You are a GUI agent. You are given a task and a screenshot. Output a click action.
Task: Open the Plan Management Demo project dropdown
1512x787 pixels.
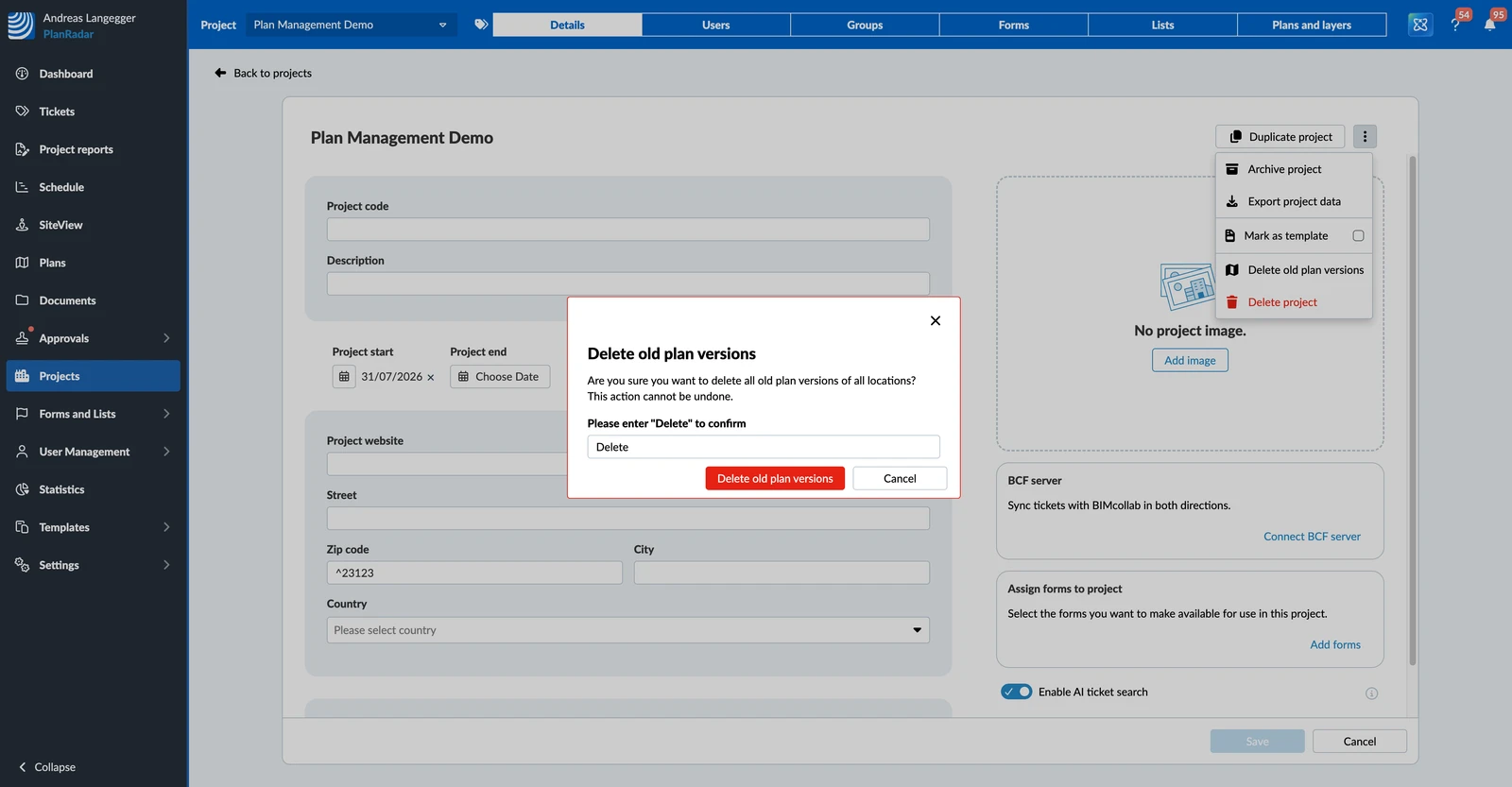coord(352,25)
